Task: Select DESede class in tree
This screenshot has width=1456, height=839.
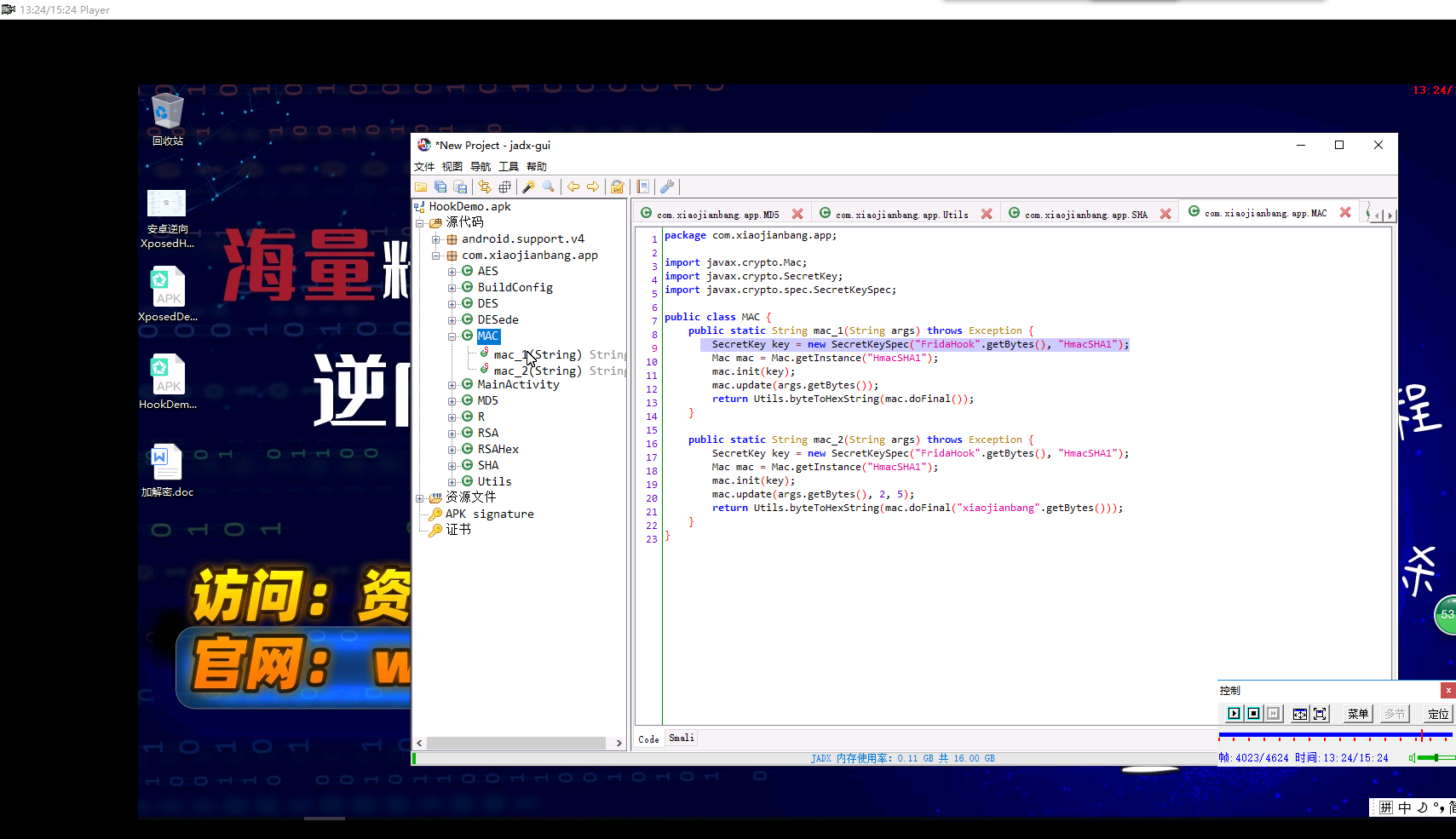Action: (x=498, y=320)
